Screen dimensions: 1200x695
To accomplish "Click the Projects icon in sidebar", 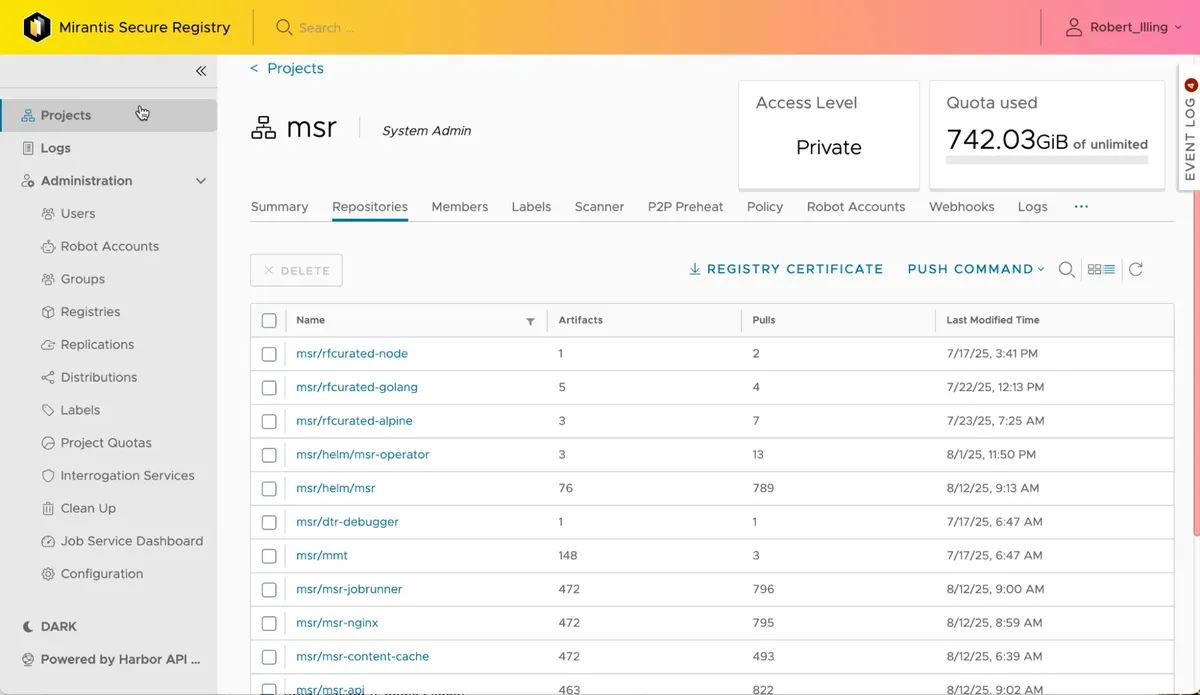I will 28,115.
